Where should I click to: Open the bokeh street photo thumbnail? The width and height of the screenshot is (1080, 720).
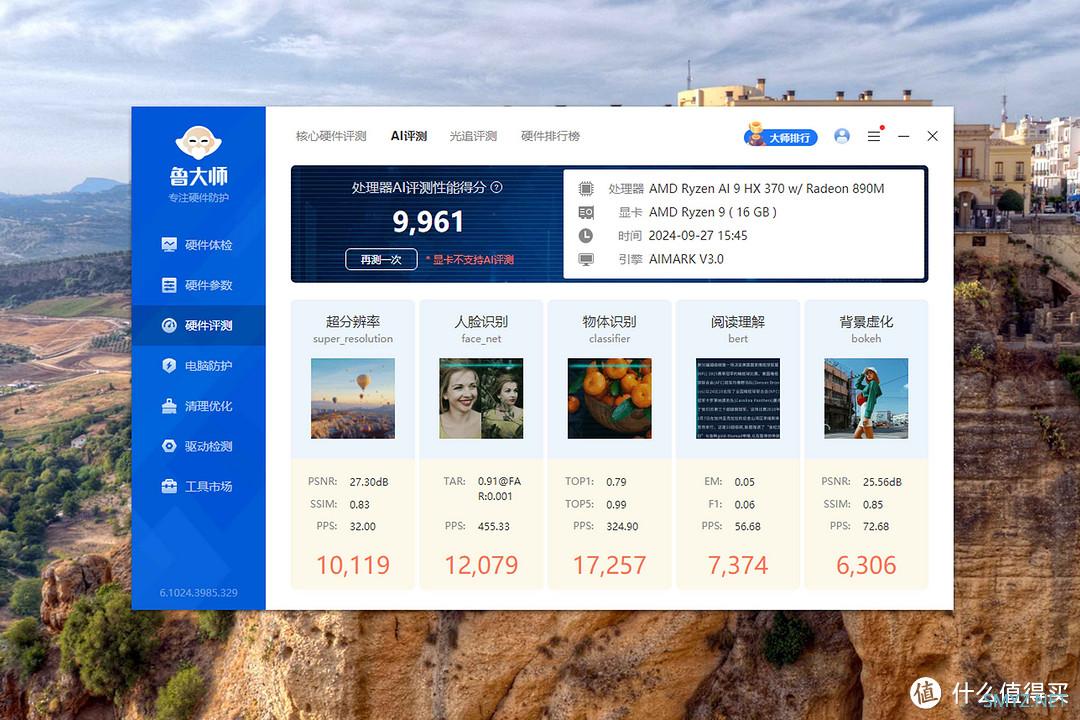866,398
